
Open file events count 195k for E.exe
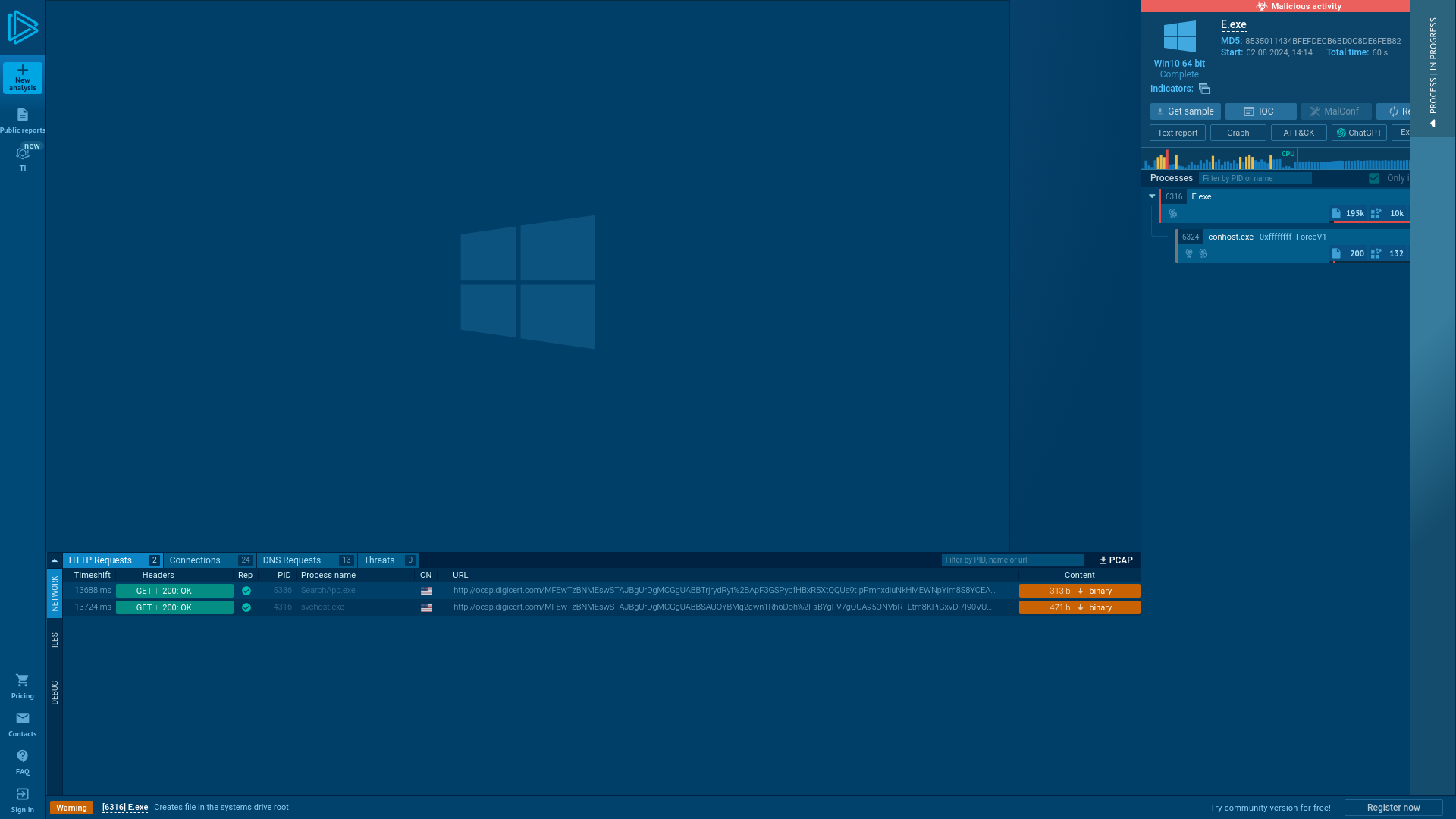(x=1348, y=213)
